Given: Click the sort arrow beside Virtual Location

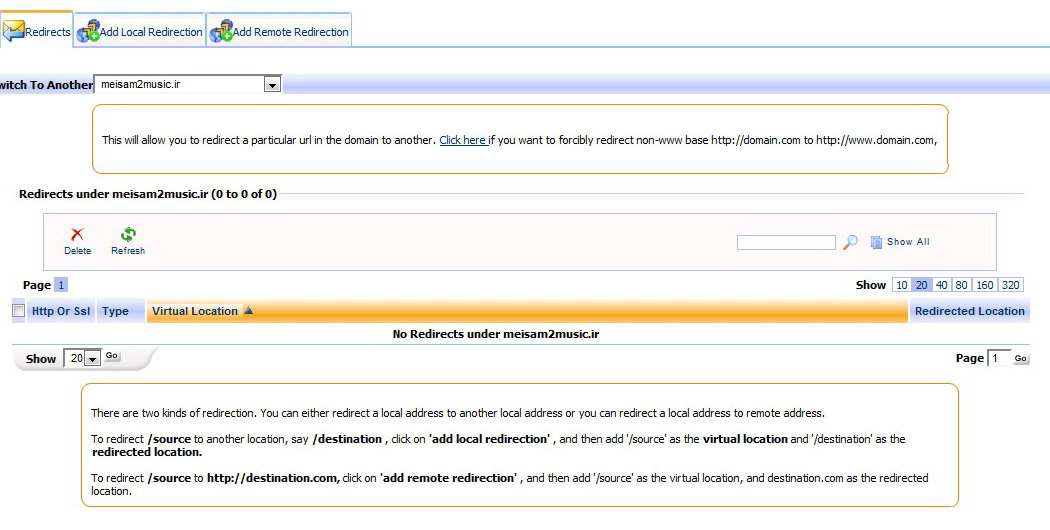Looking at the screenshot, I should click(248, 310).
